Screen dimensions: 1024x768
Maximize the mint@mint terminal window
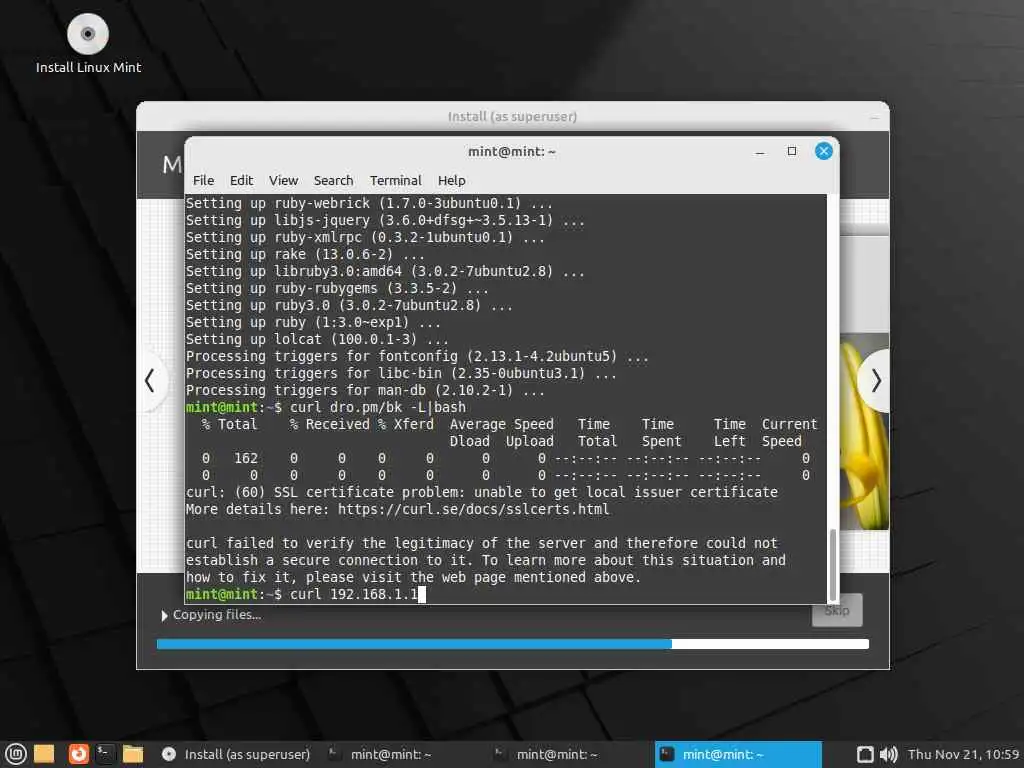point(792,152)
